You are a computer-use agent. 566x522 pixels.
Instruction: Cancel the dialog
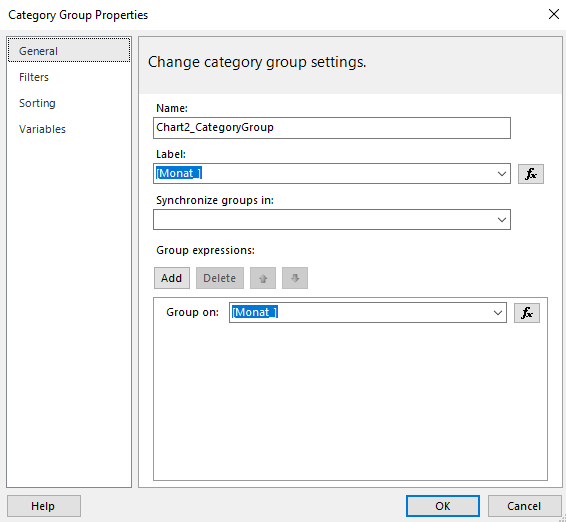click(524, 506)
